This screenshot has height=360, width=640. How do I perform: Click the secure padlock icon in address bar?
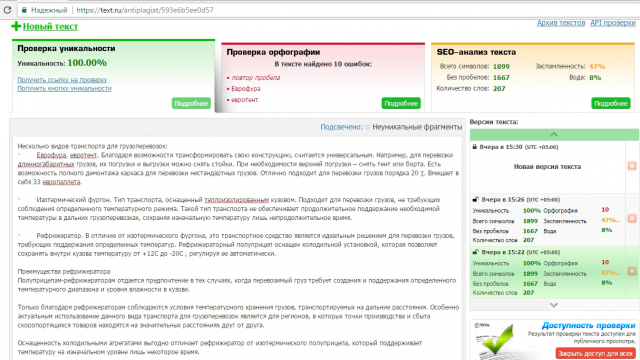24,10
